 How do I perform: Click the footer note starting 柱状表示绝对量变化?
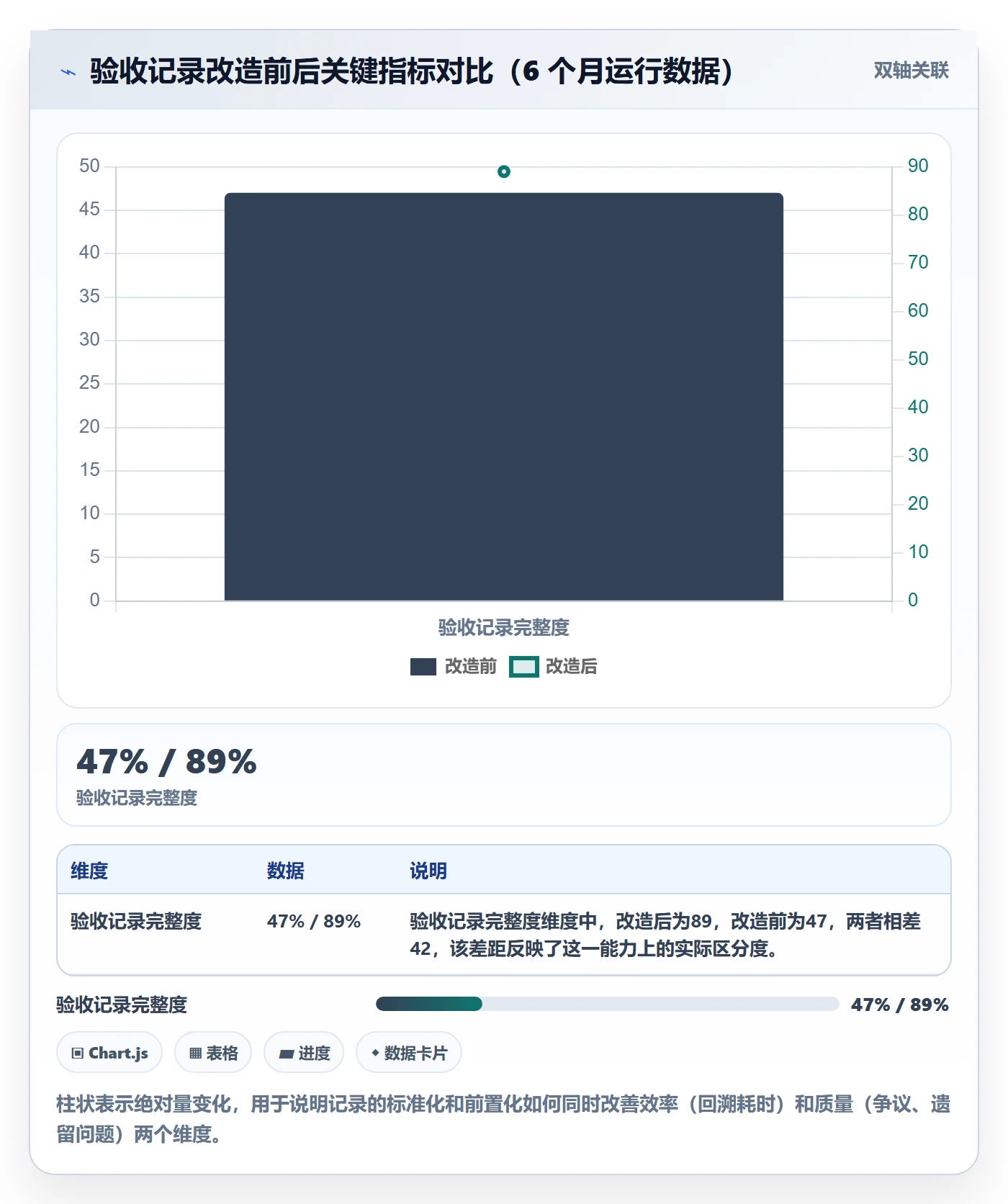(x=503, y=1119)
